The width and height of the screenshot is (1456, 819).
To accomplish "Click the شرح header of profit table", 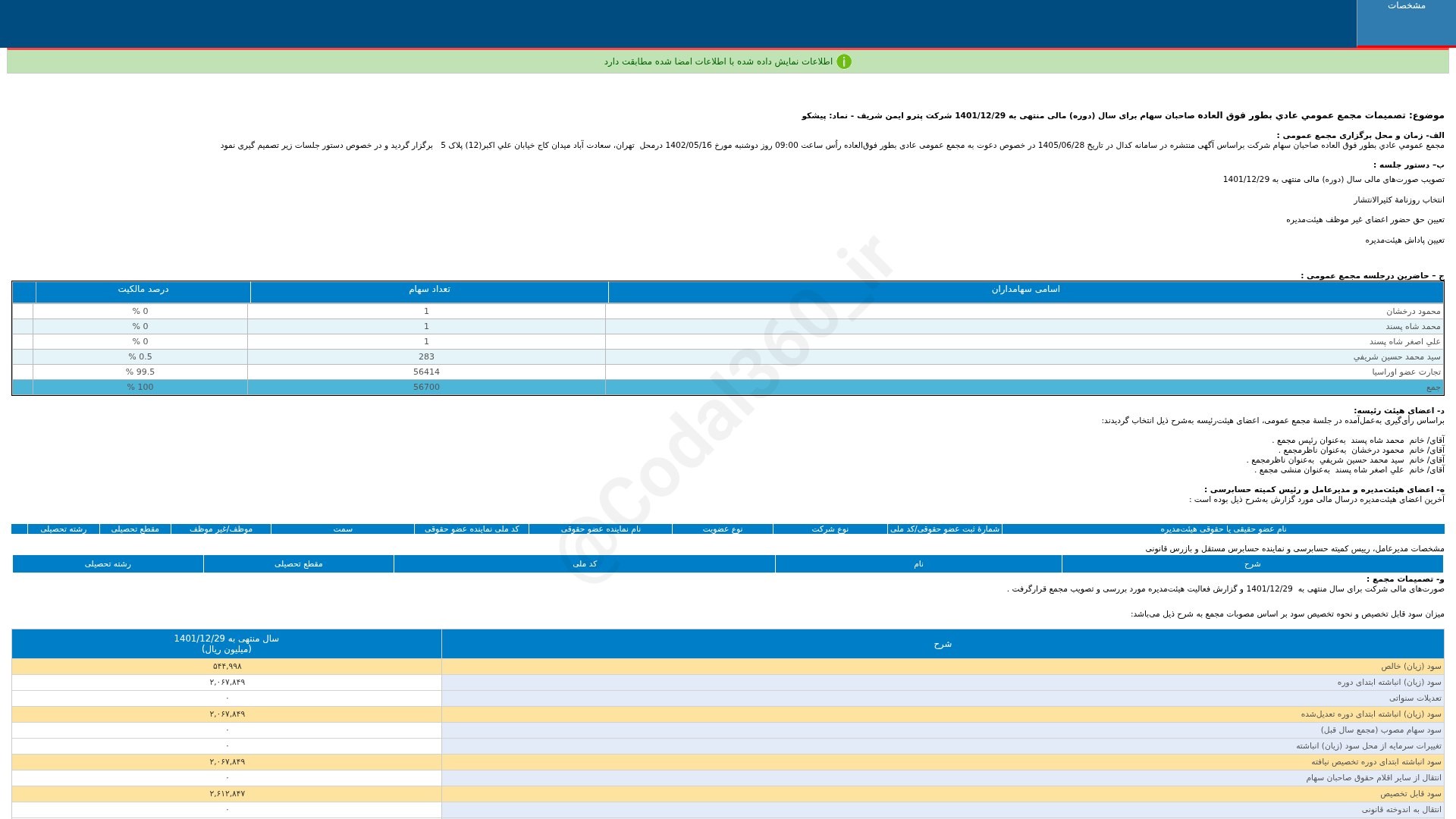I will point(943,644).
